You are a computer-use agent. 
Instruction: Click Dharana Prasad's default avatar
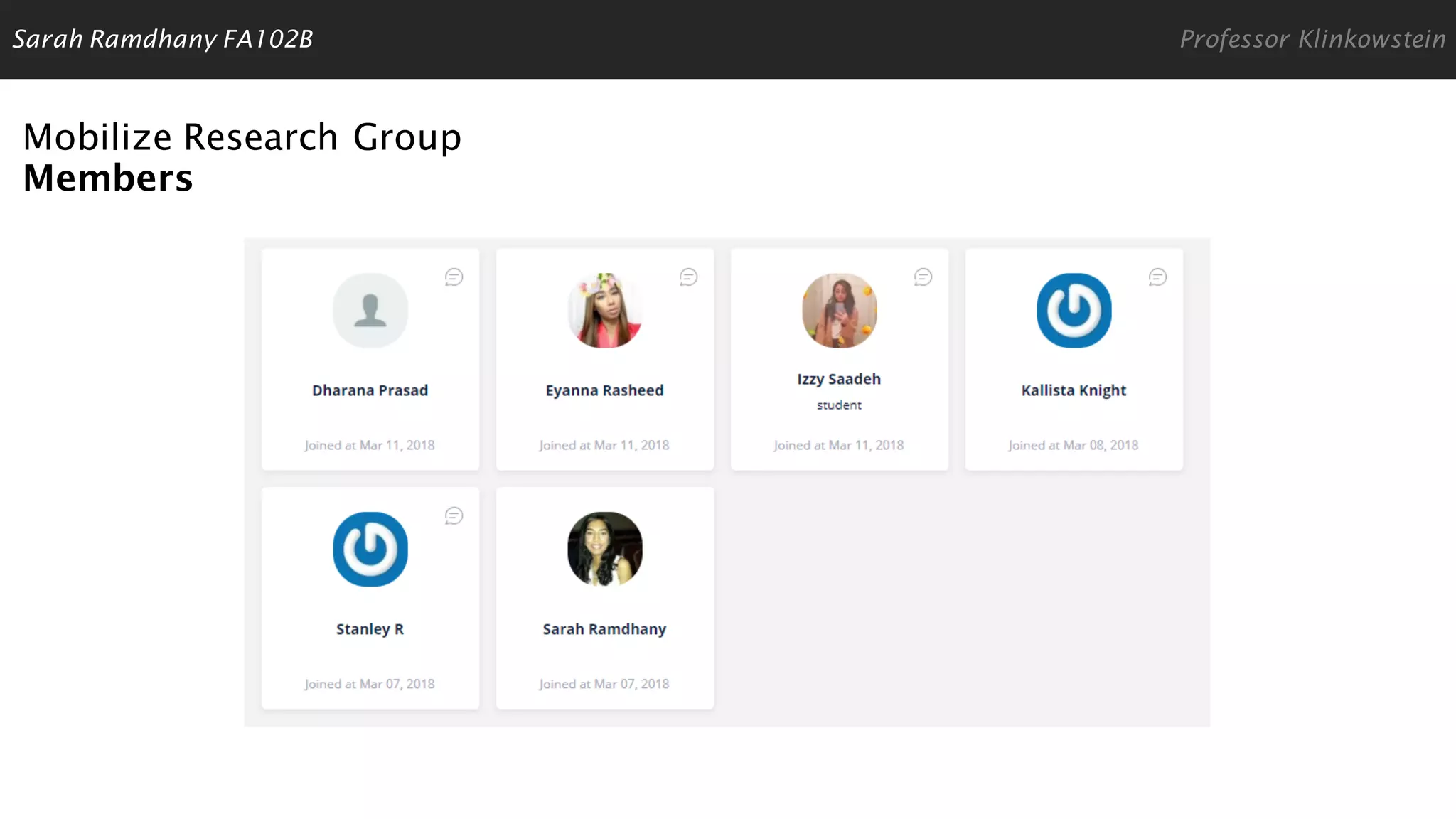pos(370,311)
